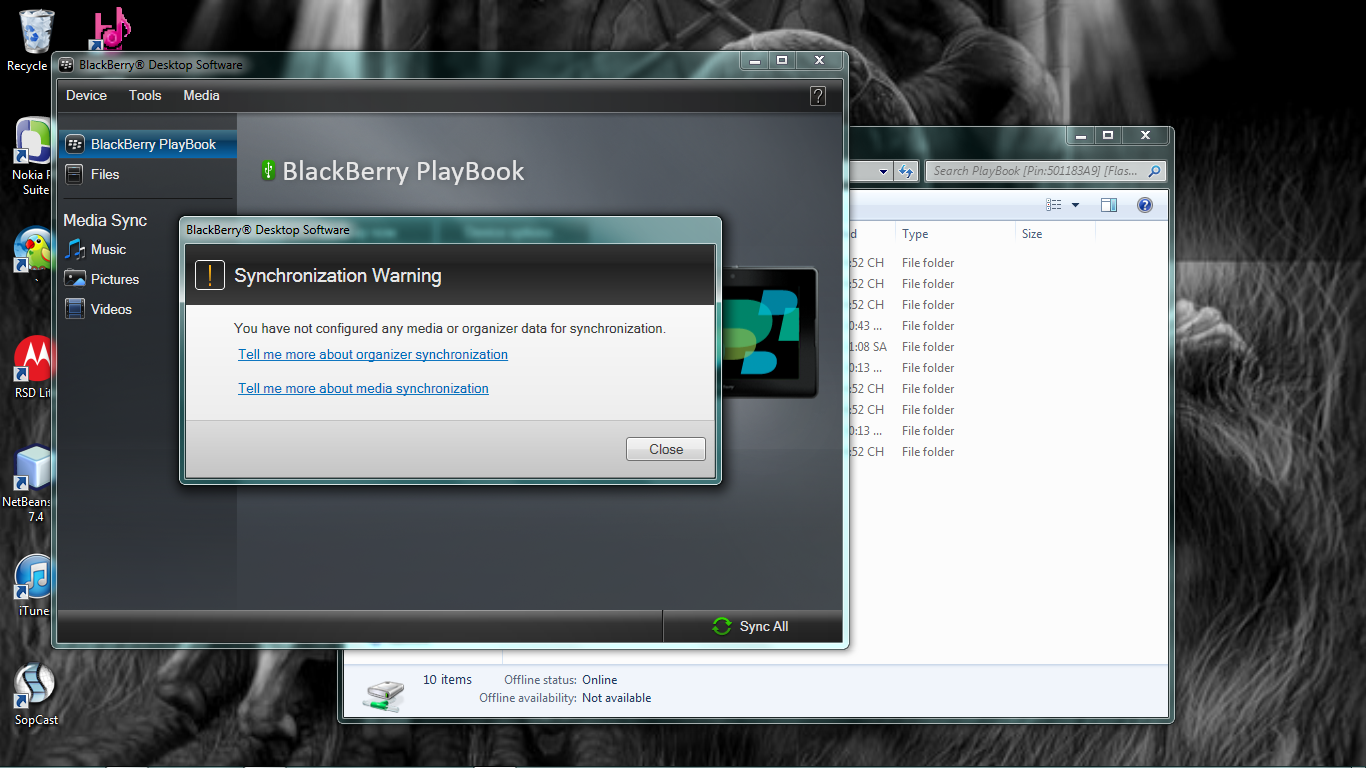Click the BlackBerry logo in the window title bar
This screenshot has height=768, width=1366.
tap(67, 65)
